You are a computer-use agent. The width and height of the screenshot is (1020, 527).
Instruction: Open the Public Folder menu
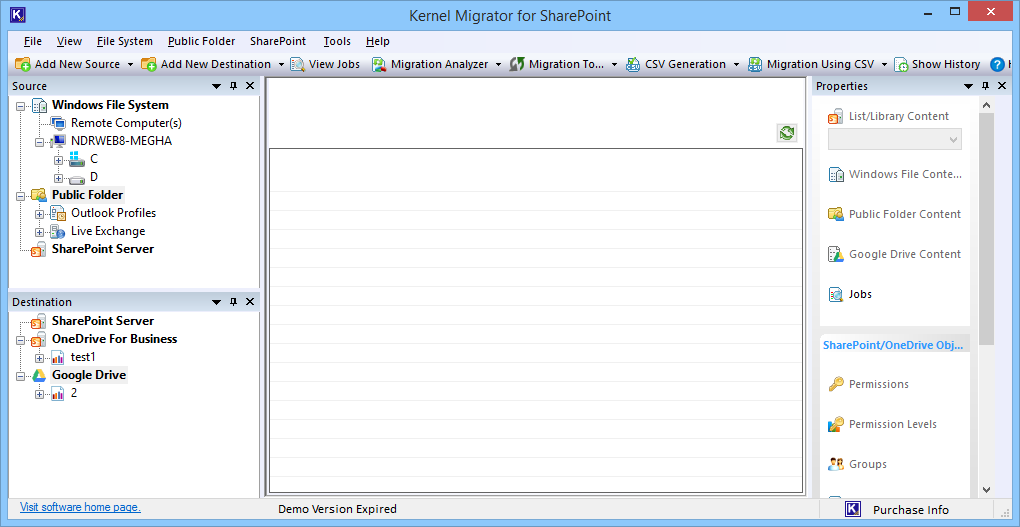click(202, 41)
